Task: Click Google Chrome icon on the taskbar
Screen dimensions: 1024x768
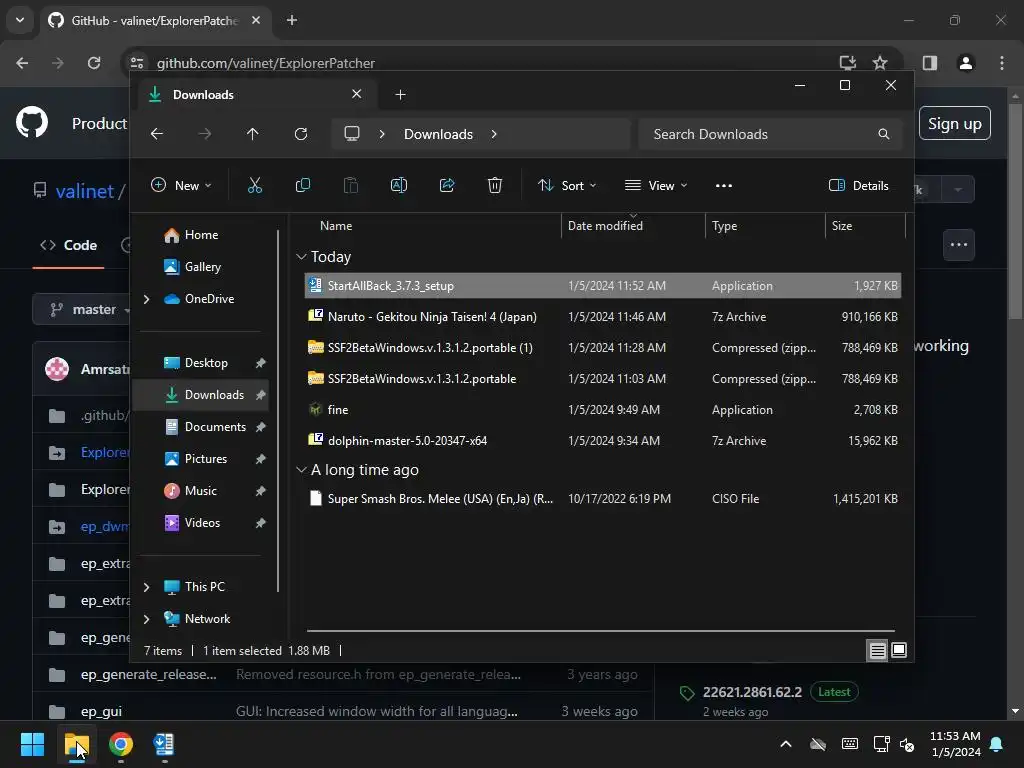Action: (120, 744)
